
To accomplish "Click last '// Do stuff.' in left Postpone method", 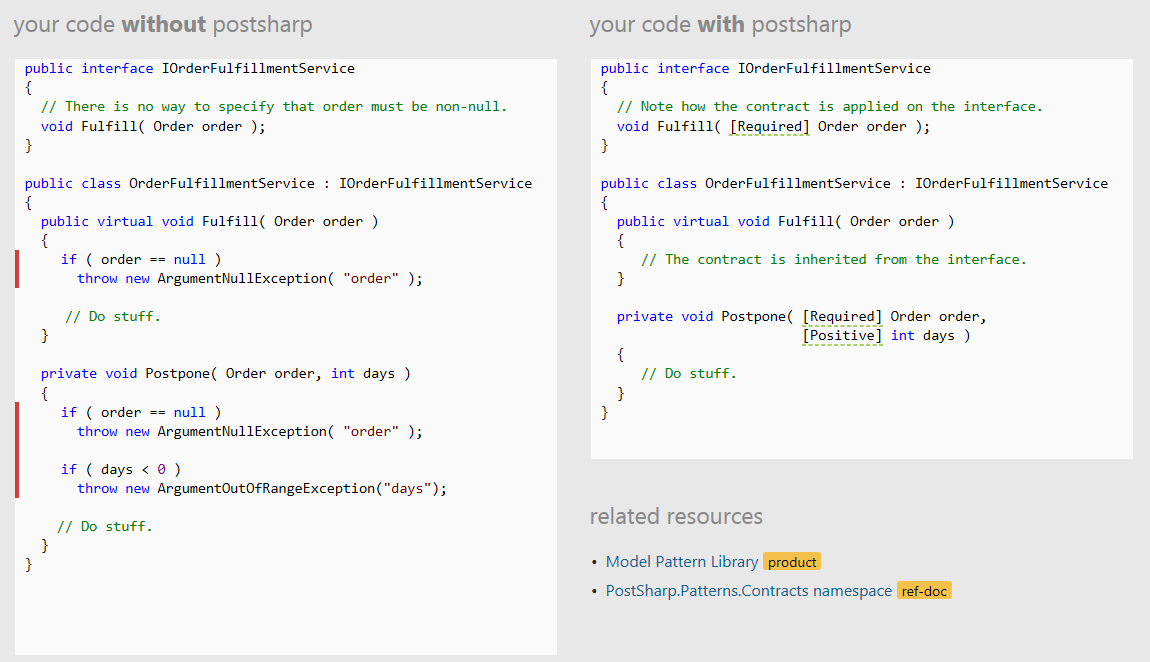I will [x=105, y=526].
